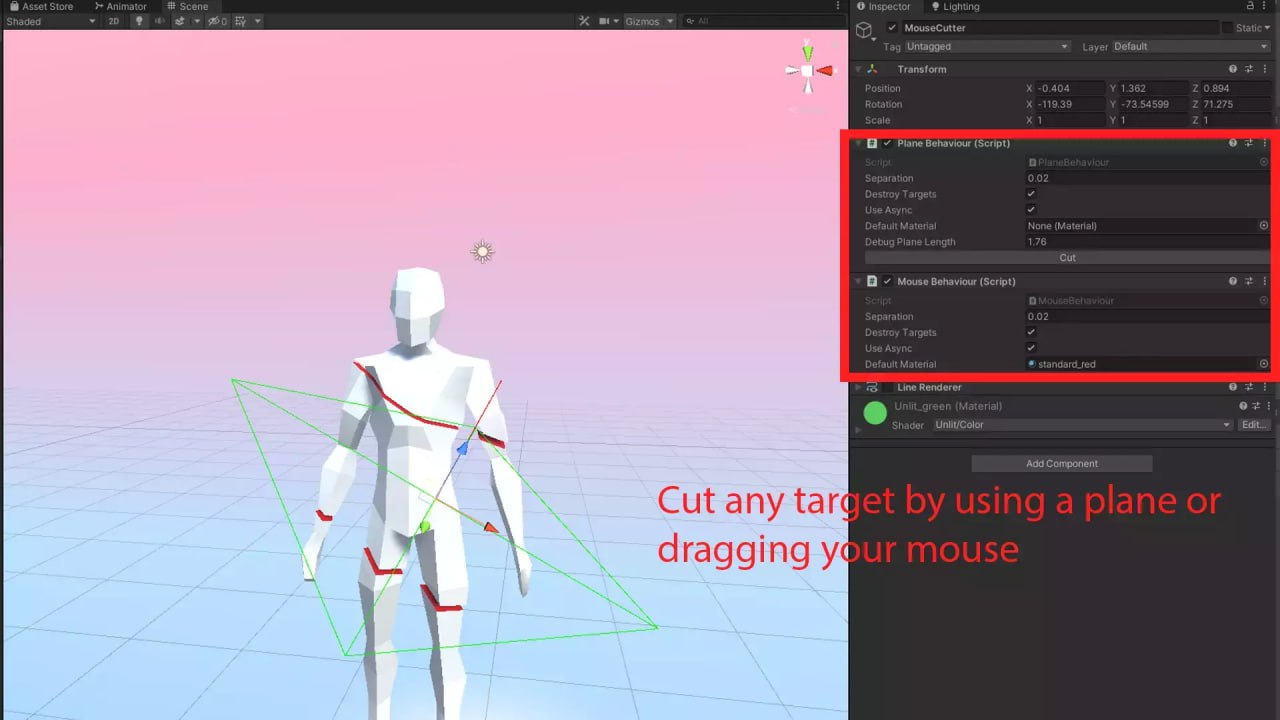Viewport: 1280px width, 720px height.
Task: Click the scene view lighting bulb icon
Action: click(139, 21)
